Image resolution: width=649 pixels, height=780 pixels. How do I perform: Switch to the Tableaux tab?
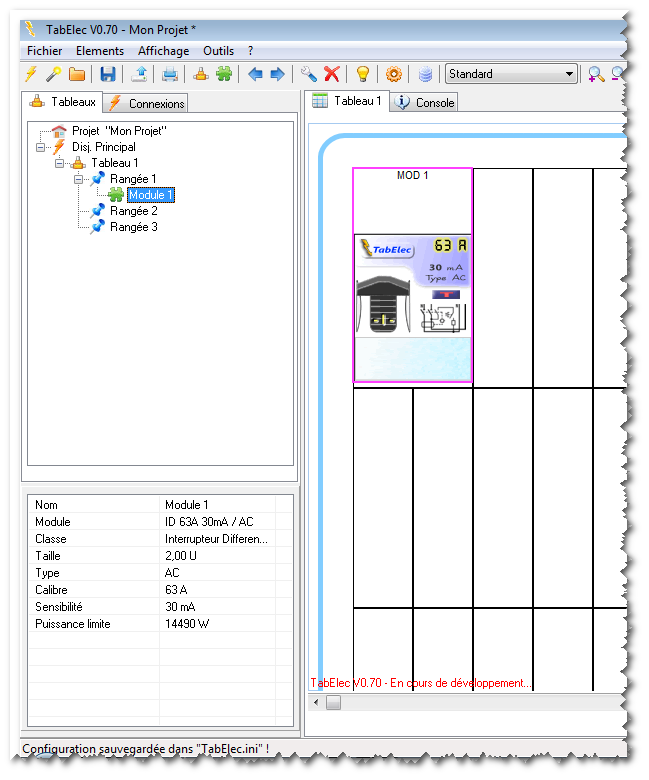pyautogui.click(x=63, y=102)
